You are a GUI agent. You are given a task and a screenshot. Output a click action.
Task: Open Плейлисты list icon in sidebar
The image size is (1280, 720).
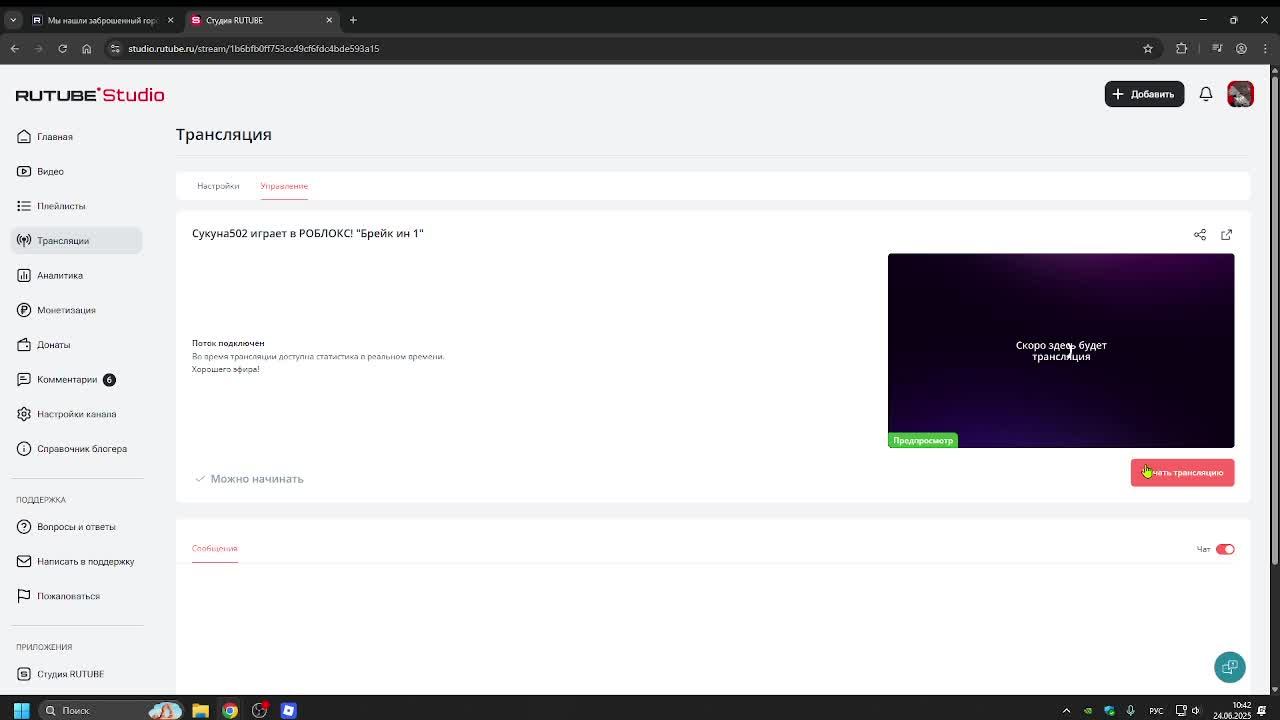[x=24, y=206]
